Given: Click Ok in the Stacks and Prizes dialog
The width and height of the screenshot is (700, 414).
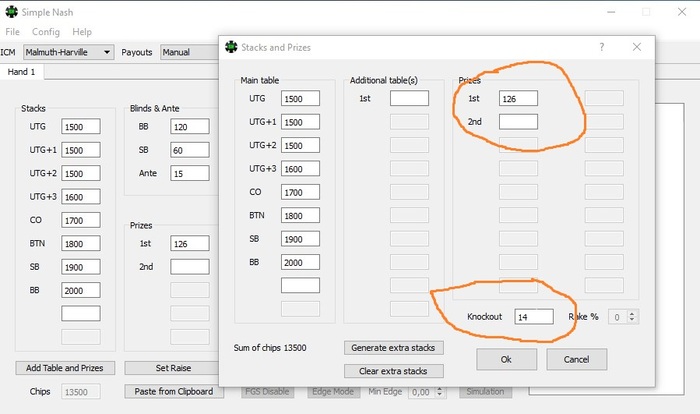Looking at the screenshot, I should pos(506,360).
